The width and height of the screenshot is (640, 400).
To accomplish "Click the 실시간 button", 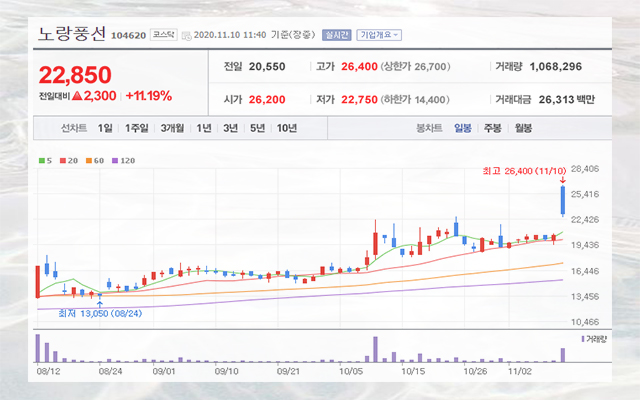I will (337, 35).
